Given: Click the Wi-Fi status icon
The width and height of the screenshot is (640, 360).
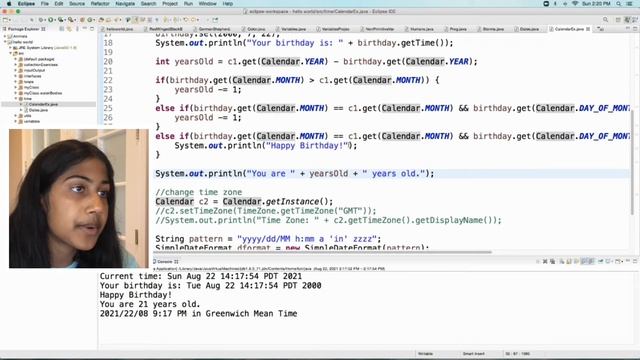Looking at the screenshot, I should (575, 4).
